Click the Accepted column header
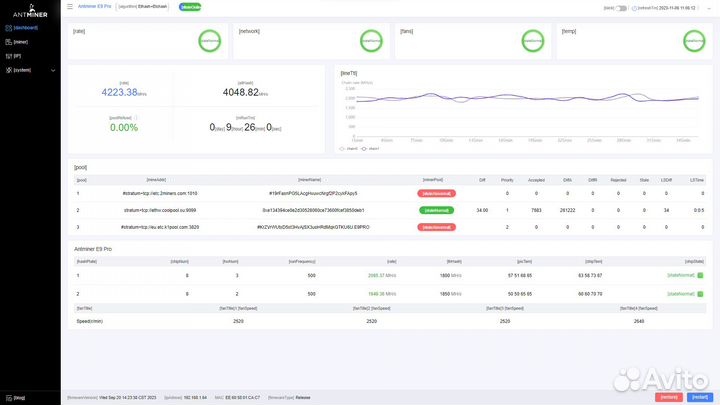This screenshot has height=405, width=720. [536, 180]
